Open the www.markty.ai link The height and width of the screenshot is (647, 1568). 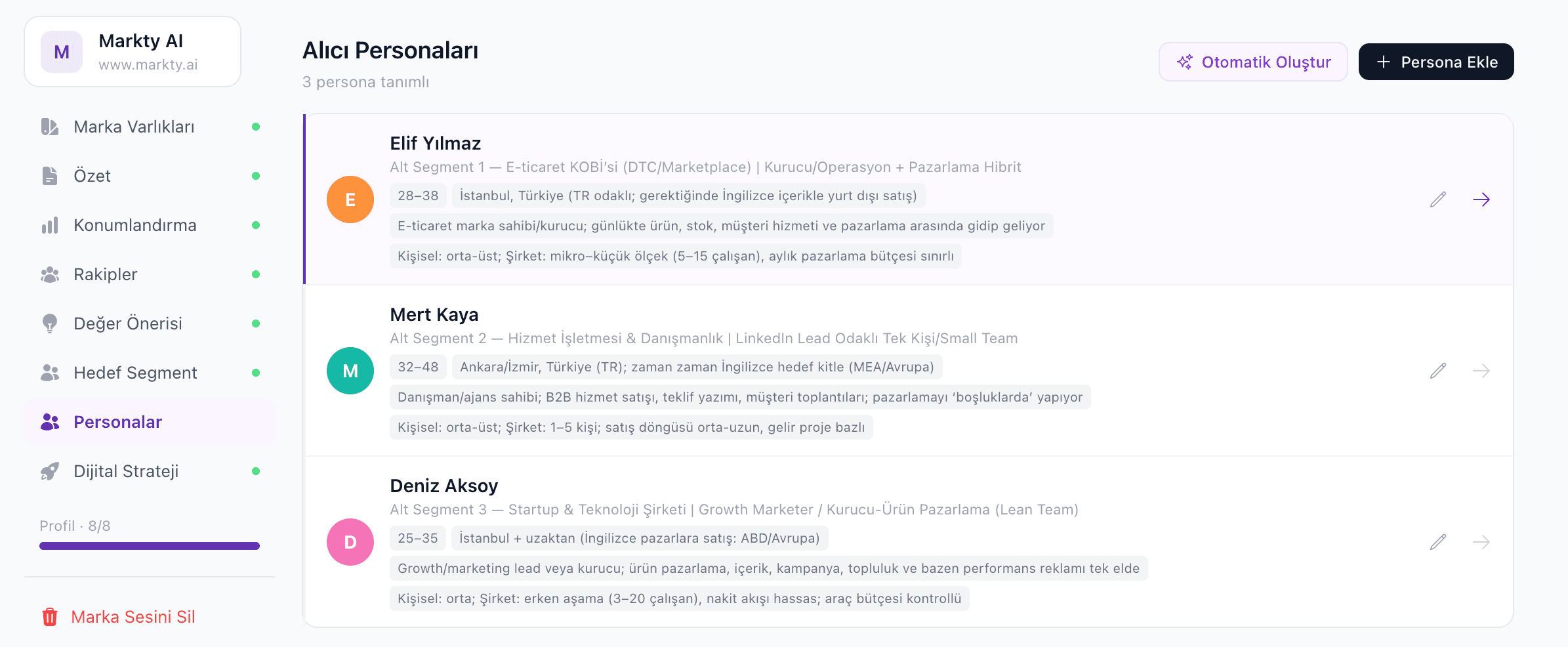(x=148, y=64)
